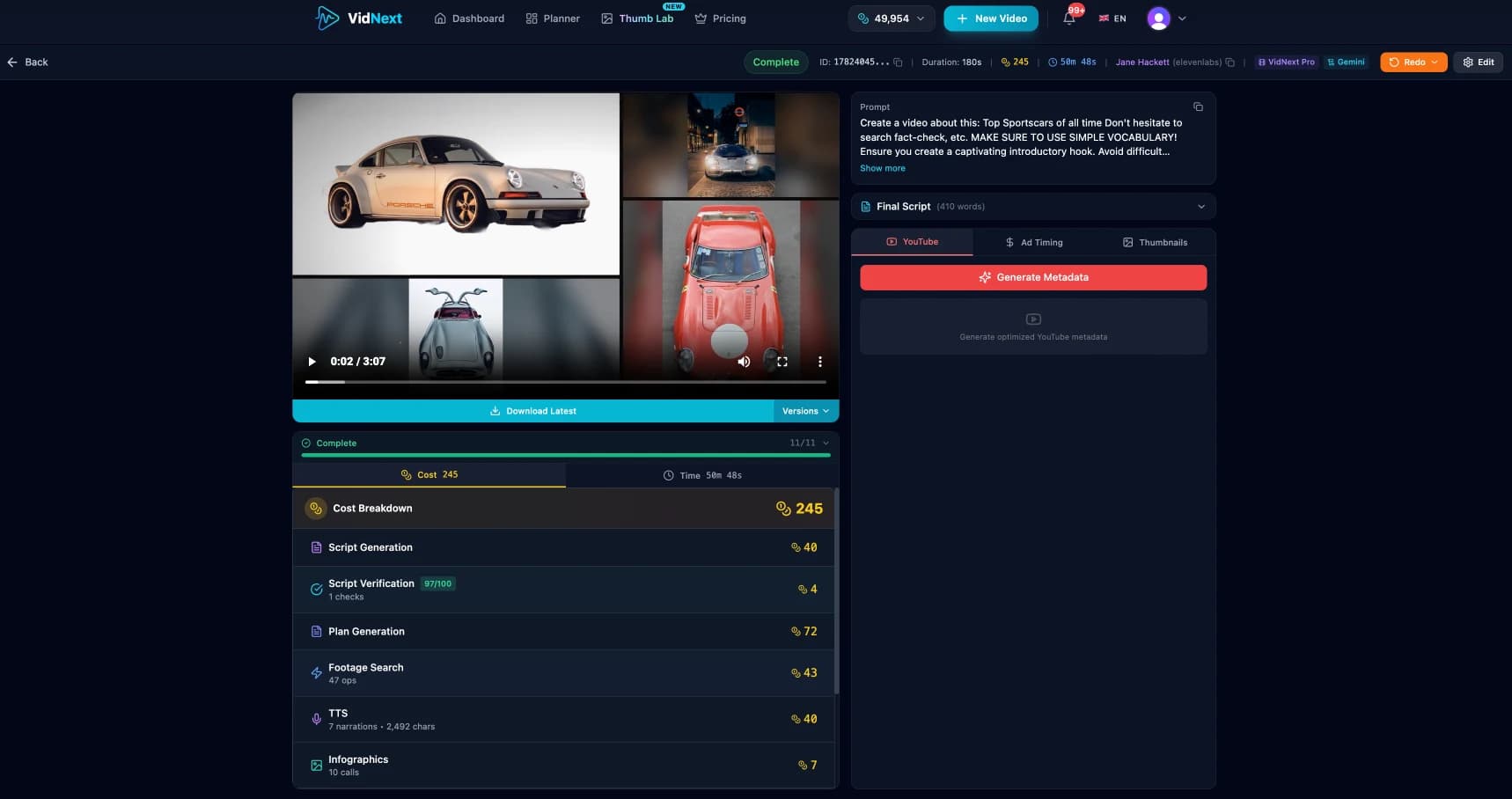Image resolution: width=1512 pixels, height=799 pixels.
Task: Click the 245 credits cost in header
Action: coord(1014,62)
